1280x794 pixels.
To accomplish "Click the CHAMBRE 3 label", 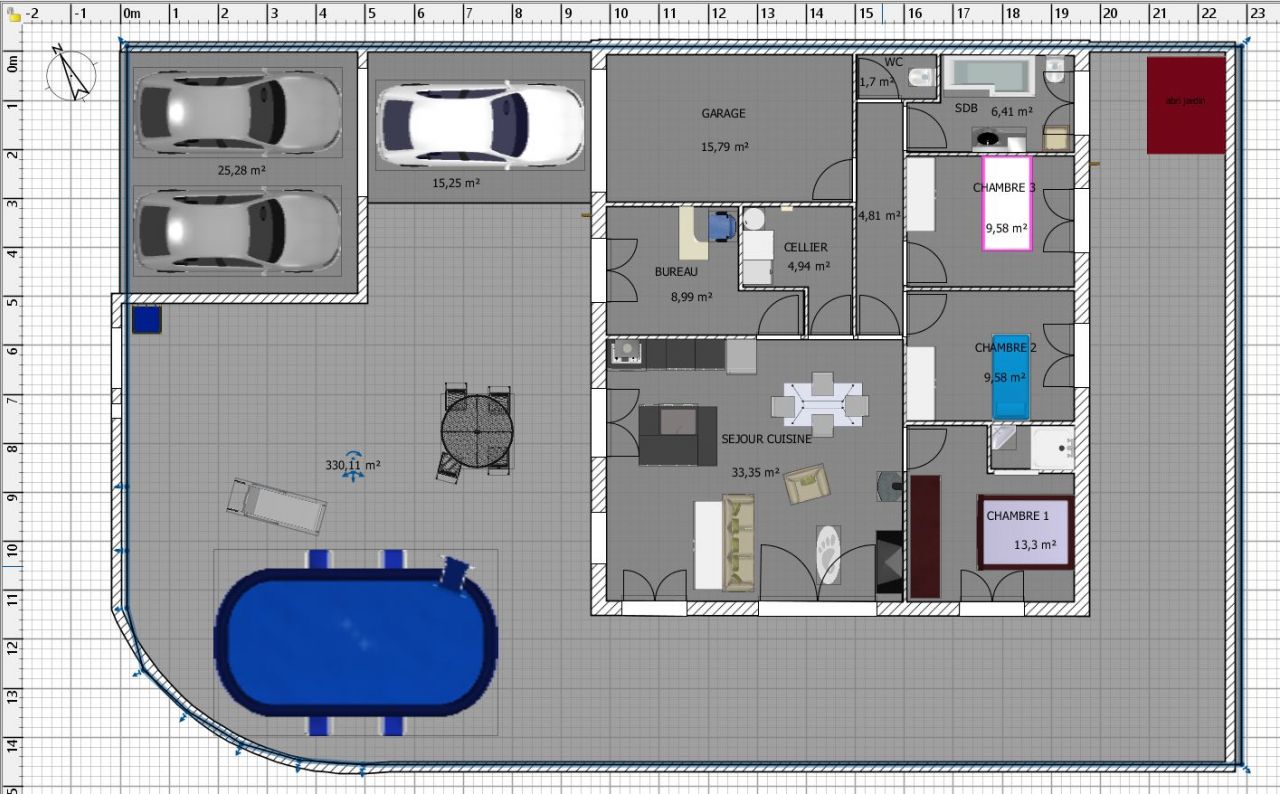I will 1004,188.
